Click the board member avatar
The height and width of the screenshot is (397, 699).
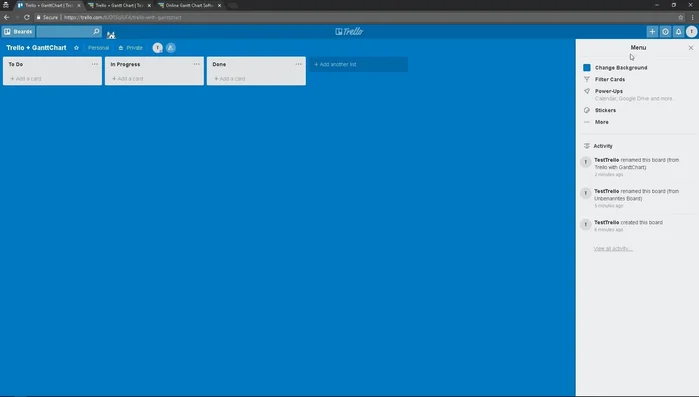(157, 48)
